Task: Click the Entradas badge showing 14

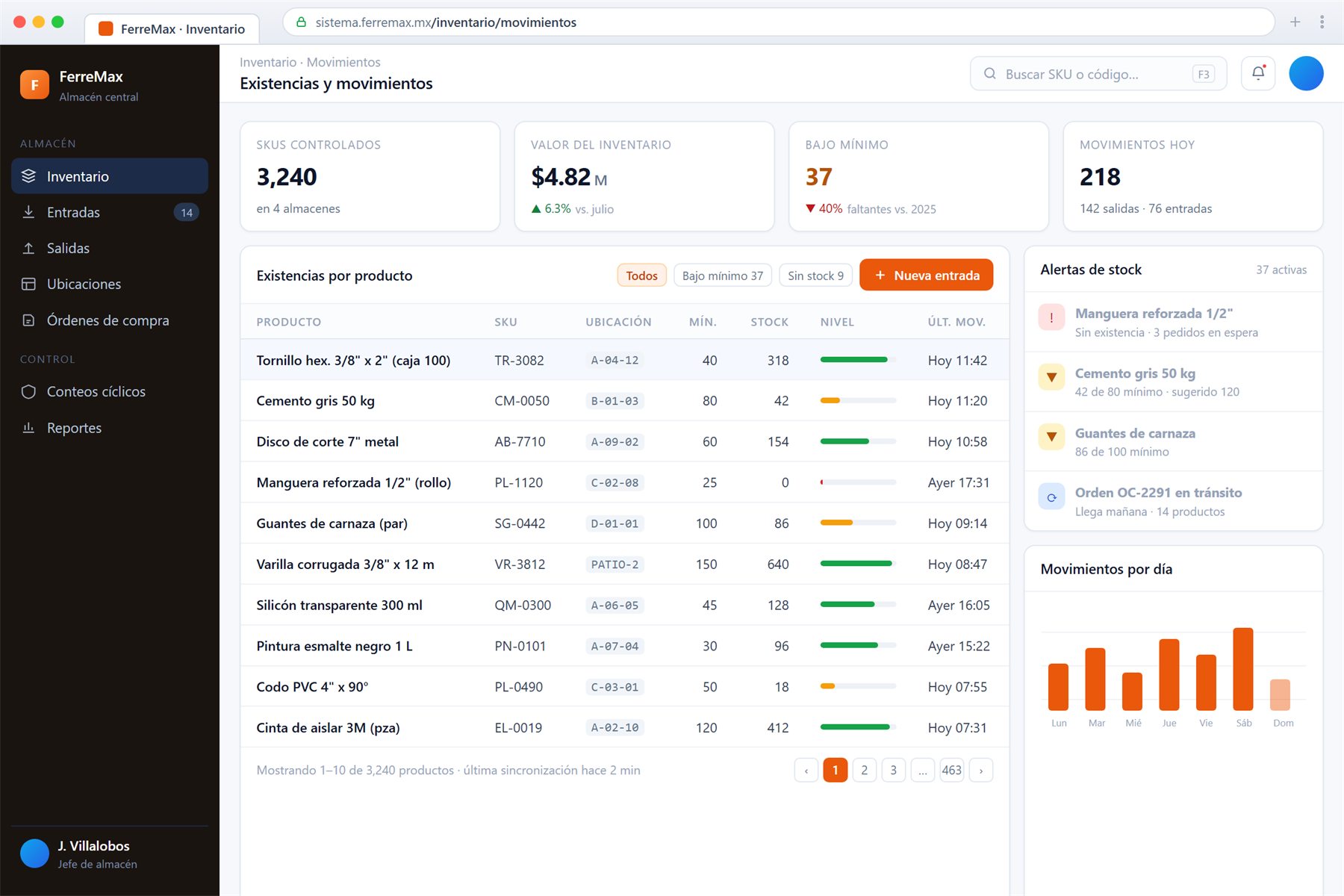Action: [186, 212]
